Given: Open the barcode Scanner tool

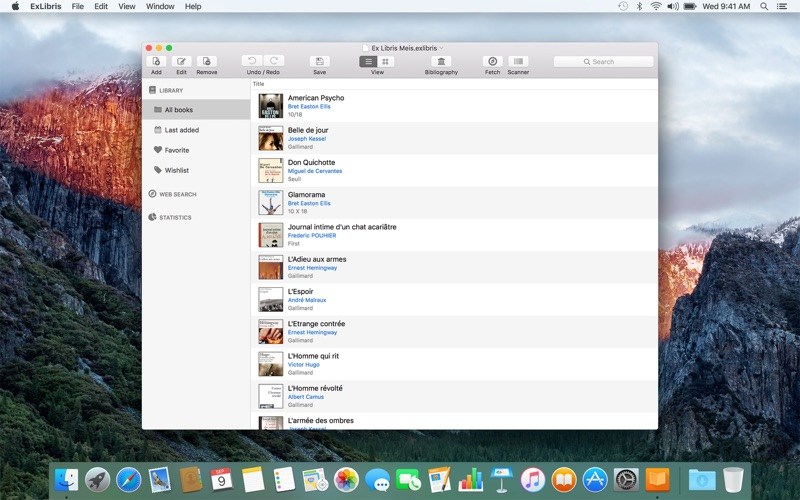Looking at the screenshot, I should click(x=518, y=61).
